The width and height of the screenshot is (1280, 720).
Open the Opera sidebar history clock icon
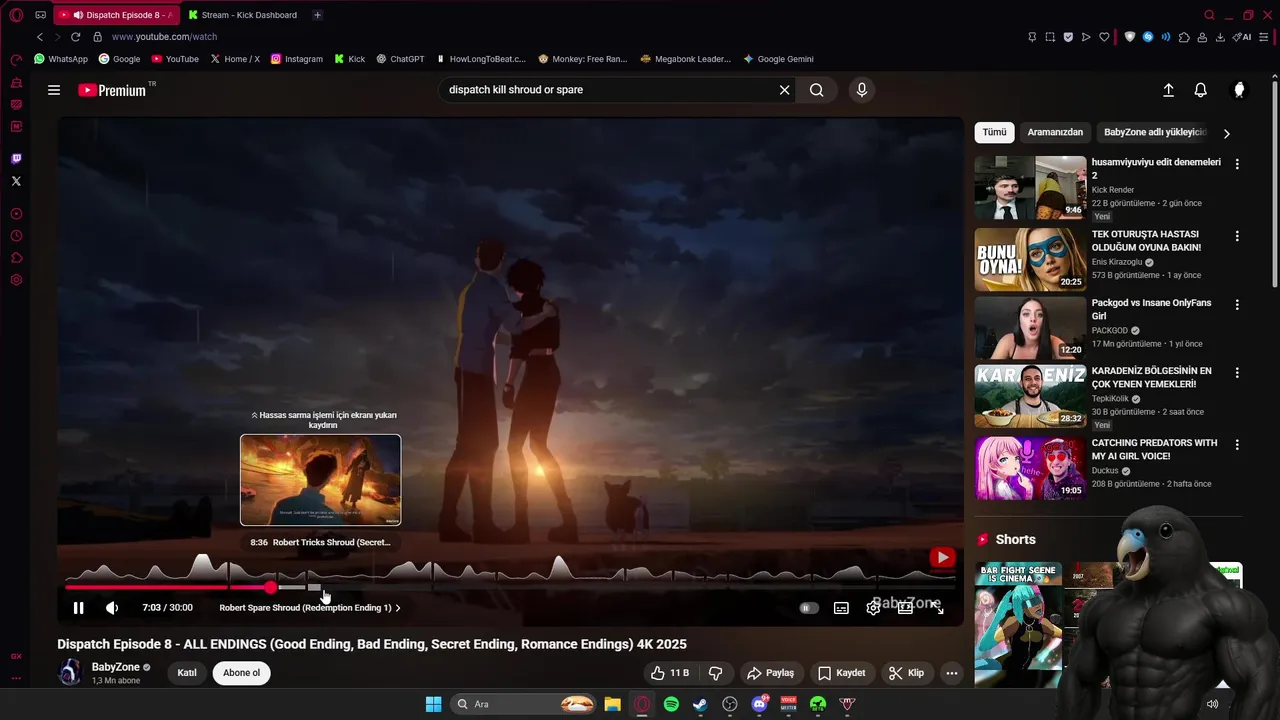(x=16, y=236)
